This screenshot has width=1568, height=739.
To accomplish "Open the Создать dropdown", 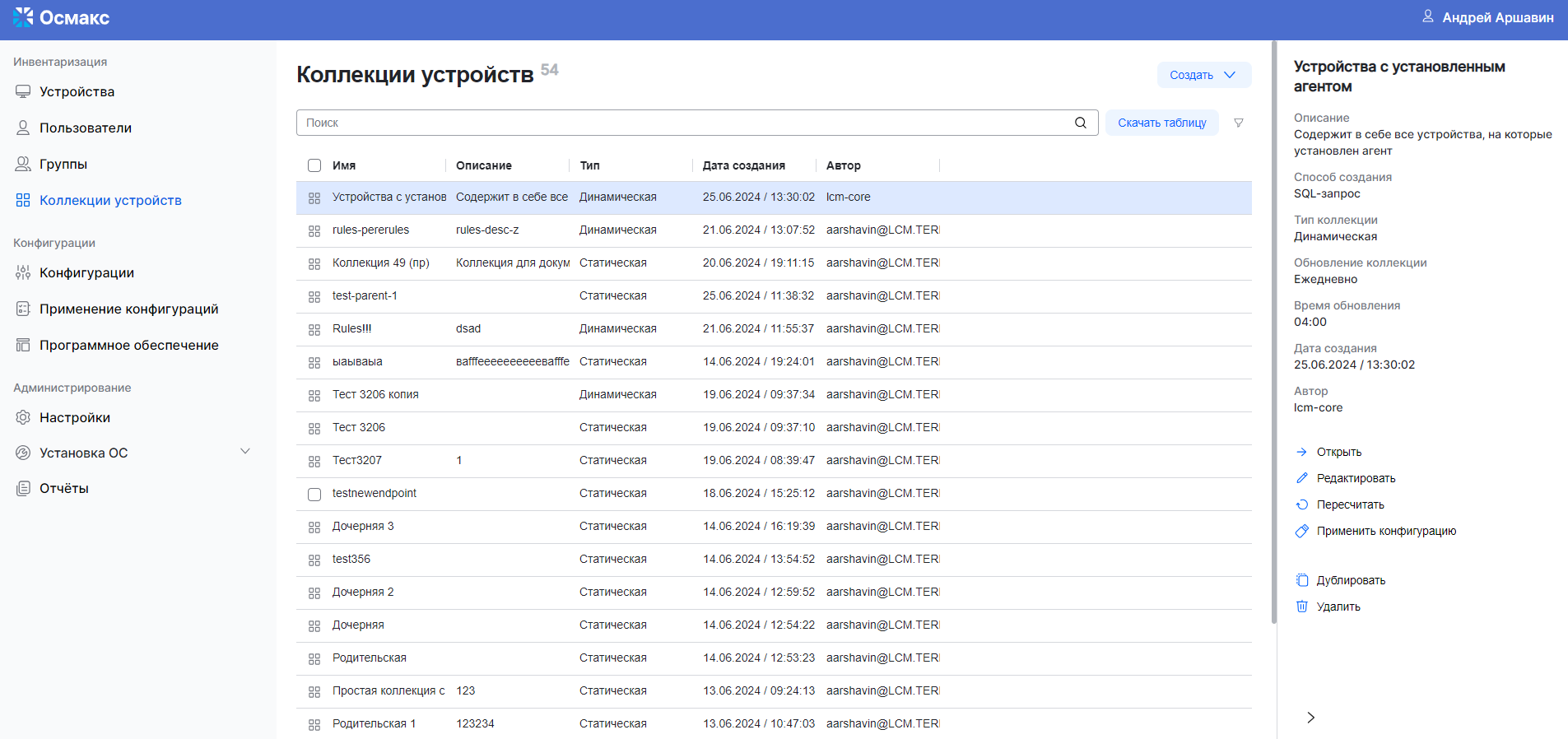I will [x=1203, y=75].
